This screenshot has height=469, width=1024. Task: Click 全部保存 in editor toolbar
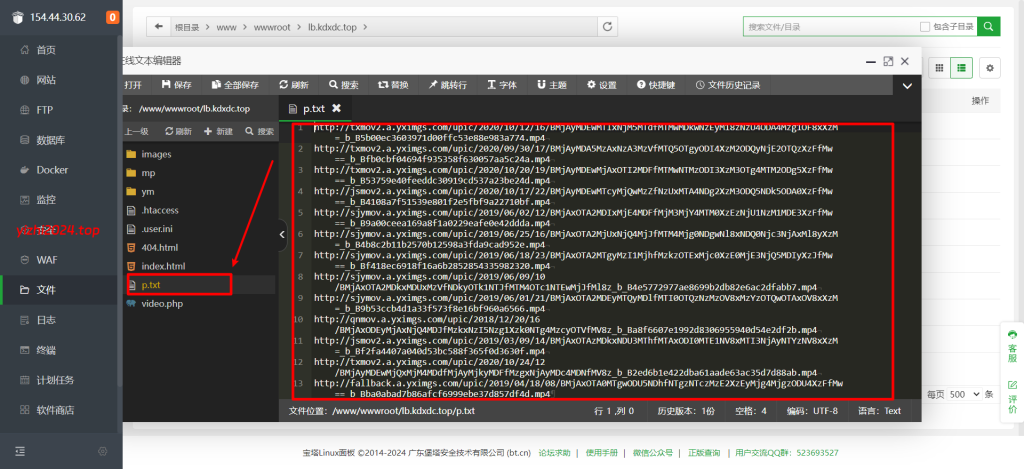(235, 85)
